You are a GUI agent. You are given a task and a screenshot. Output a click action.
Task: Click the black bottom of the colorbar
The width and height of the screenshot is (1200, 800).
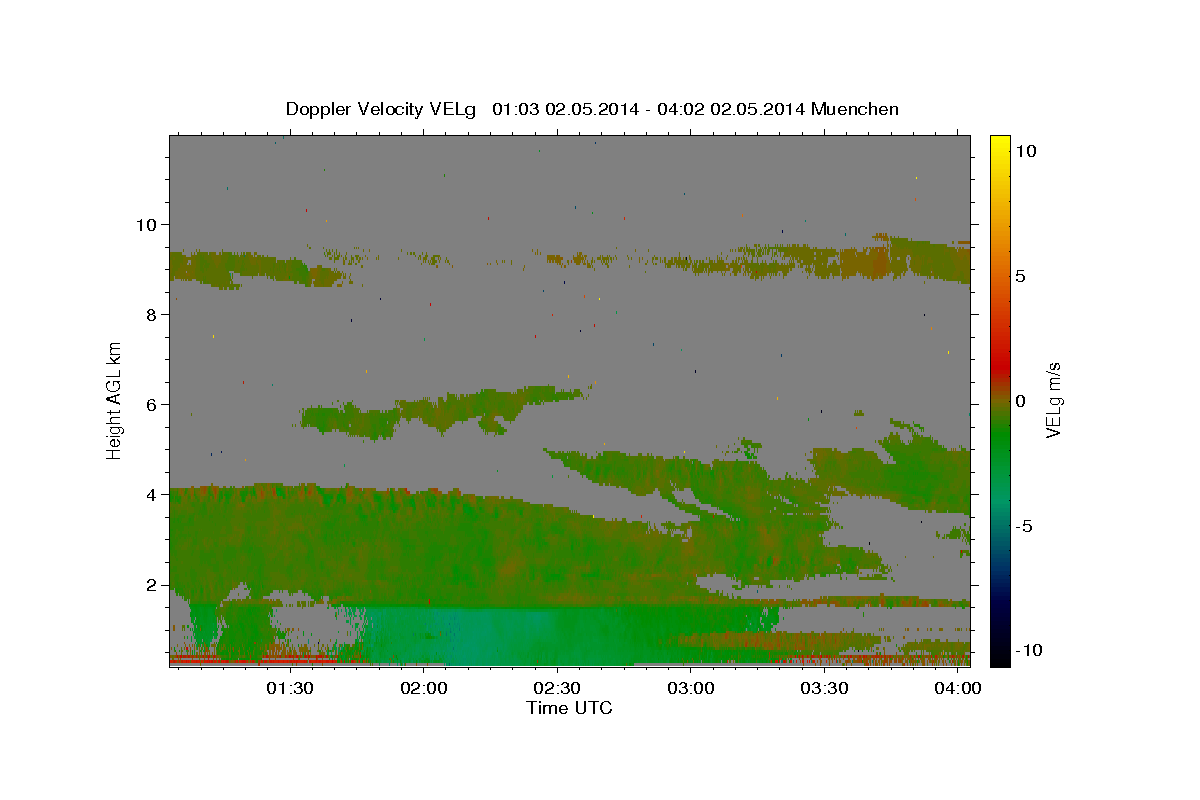tap(999, 655)
